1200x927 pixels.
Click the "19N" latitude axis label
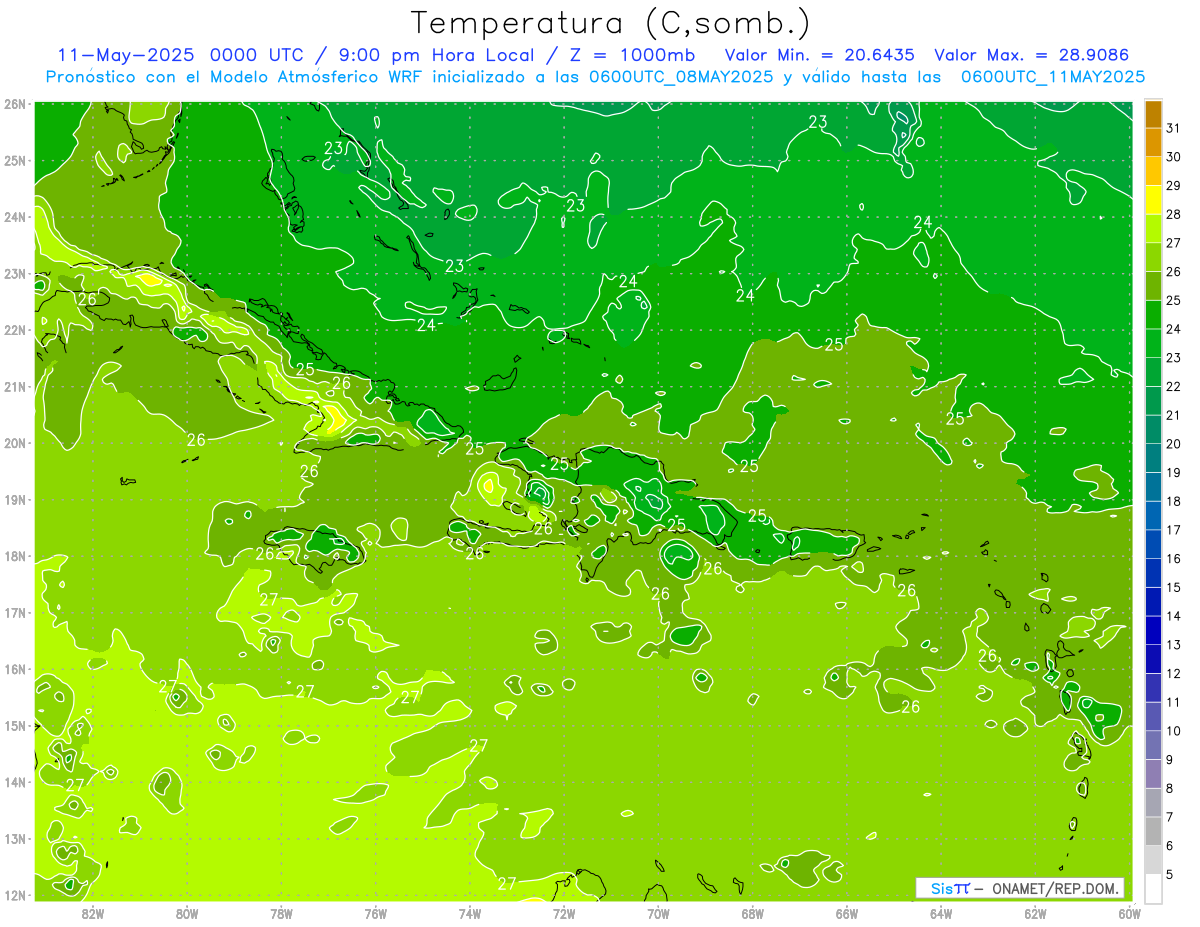tap(15, 500)
